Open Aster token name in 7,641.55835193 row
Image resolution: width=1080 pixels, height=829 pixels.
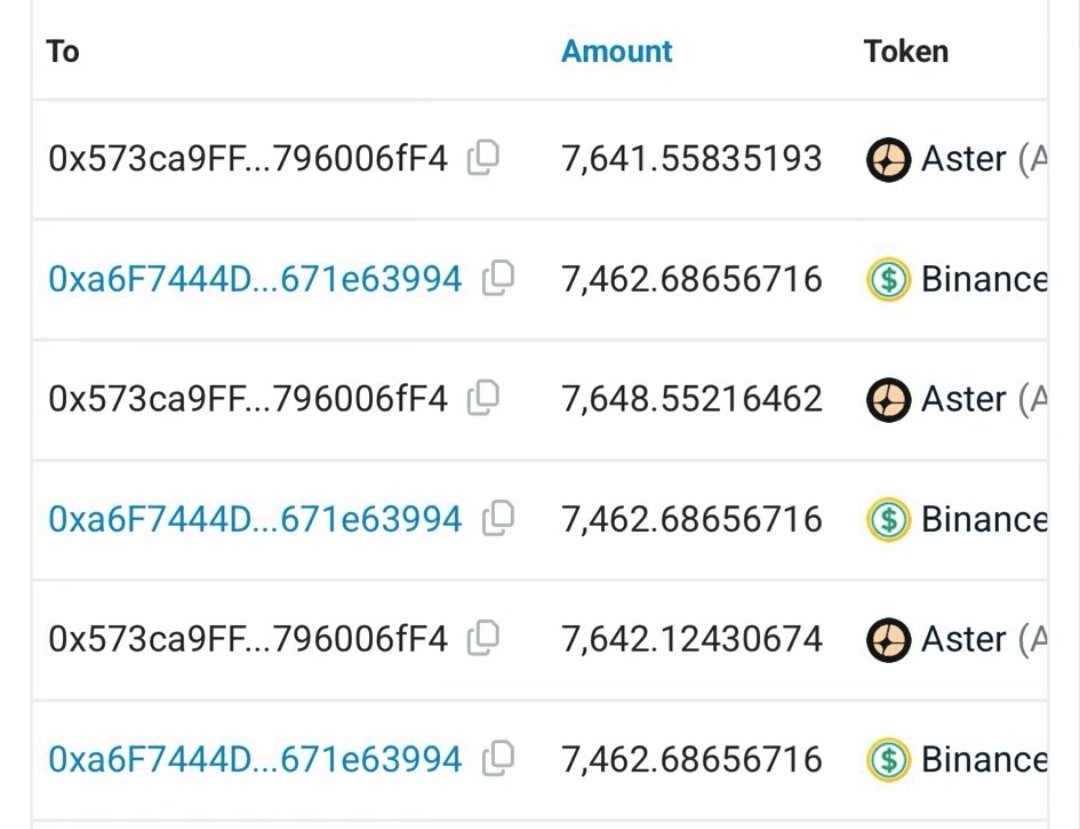pyautogui.click(x=963, y=159)
